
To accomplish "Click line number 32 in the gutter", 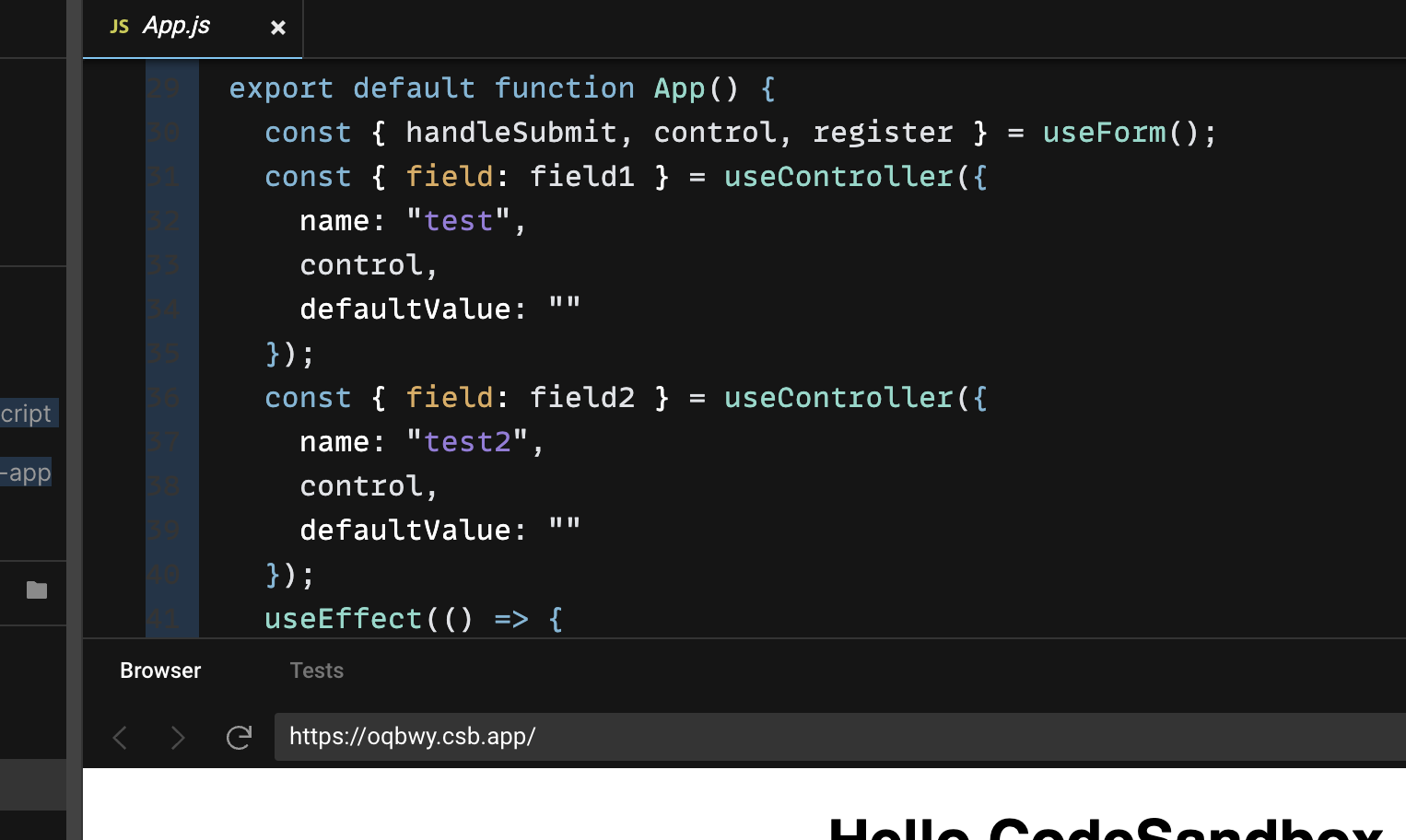I will (x=164, y=220).
